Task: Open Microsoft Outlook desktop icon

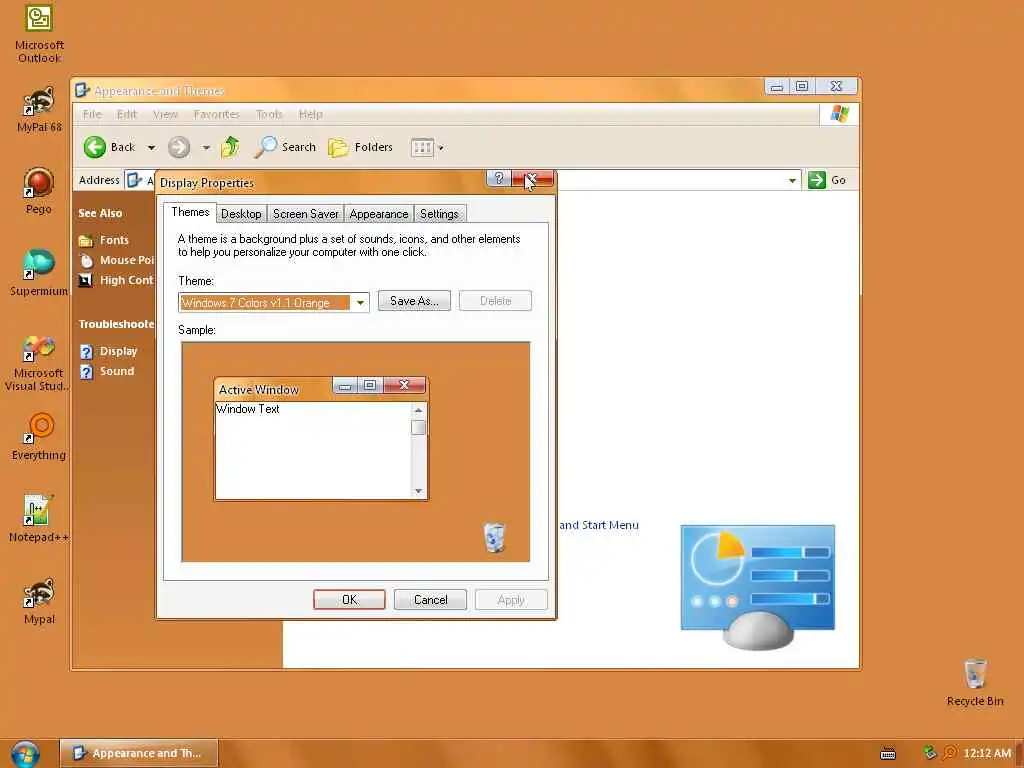Action: point(39,34)
